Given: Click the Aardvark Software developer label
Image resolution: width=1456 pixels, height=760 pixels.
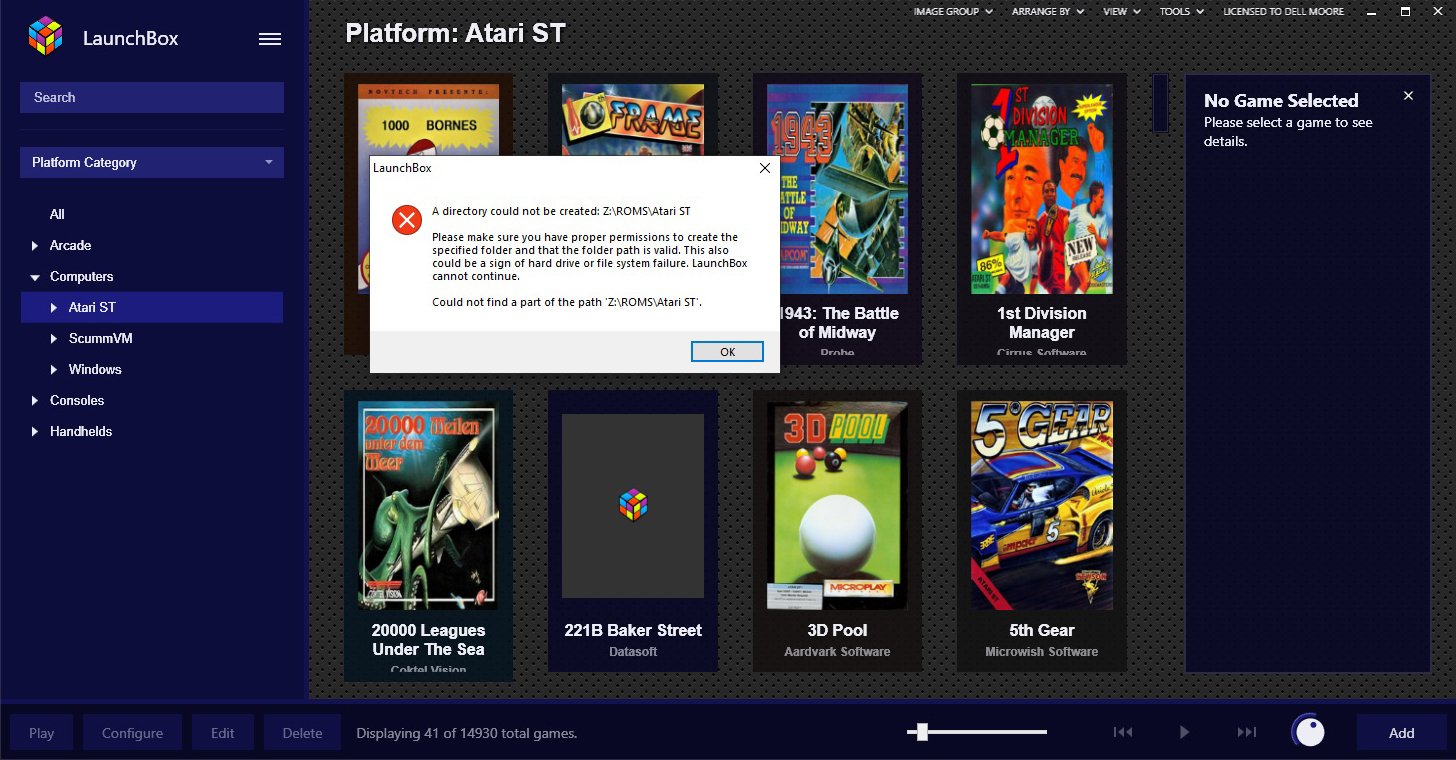Looking at the screenshot, I should click(837, 652).
